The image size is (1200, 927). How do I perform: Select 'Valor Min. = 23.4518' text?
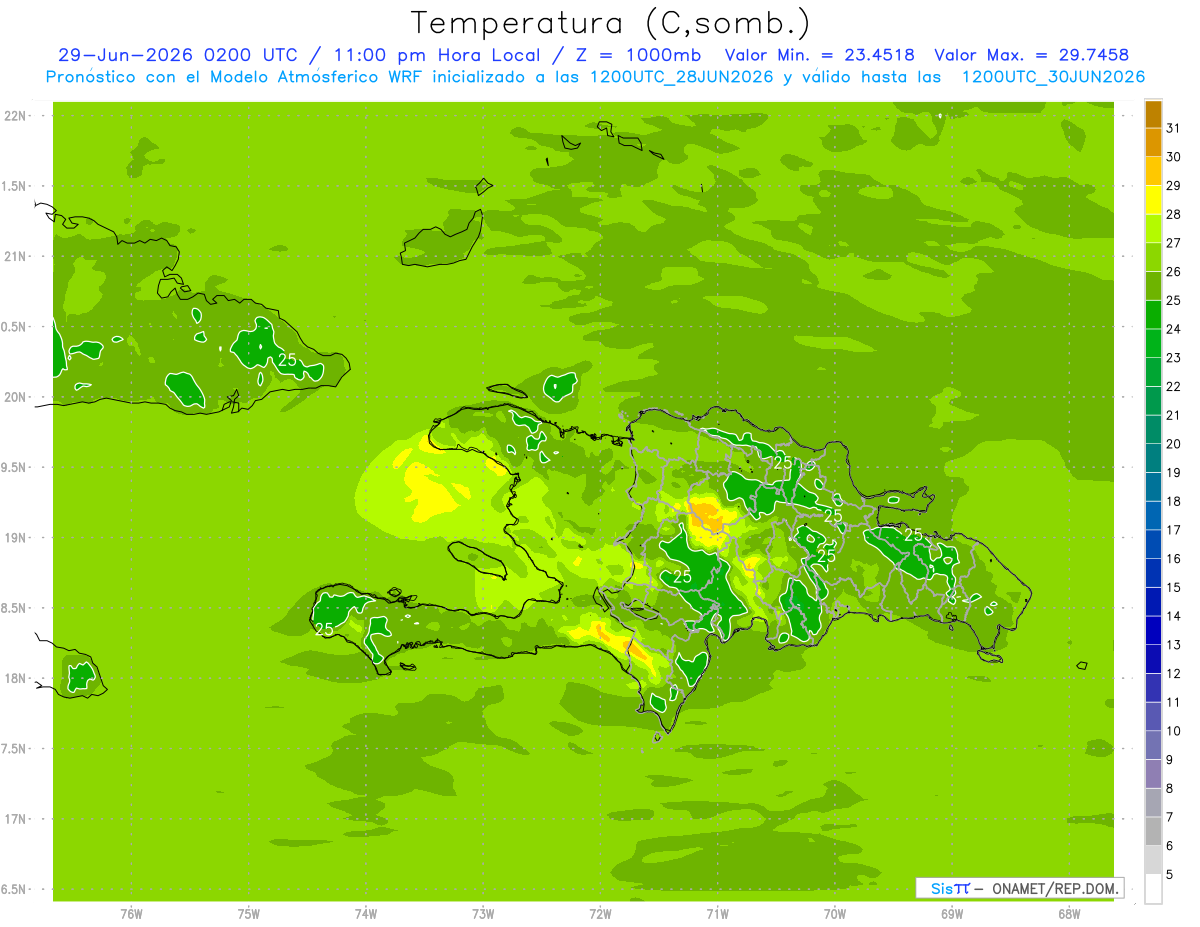pos(819,55)
